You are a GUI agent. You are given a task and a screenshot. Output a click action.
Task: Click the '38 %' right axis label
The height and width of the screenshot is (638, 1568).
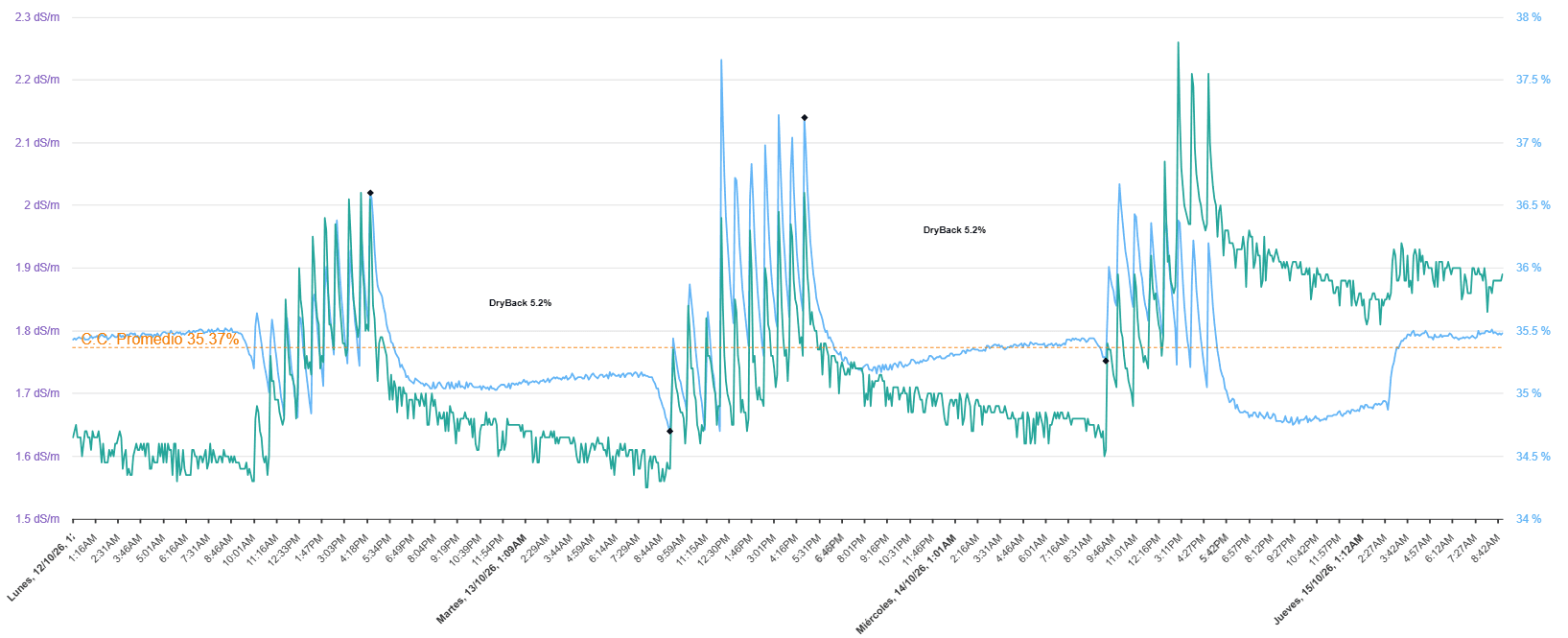coord(1529,17)
